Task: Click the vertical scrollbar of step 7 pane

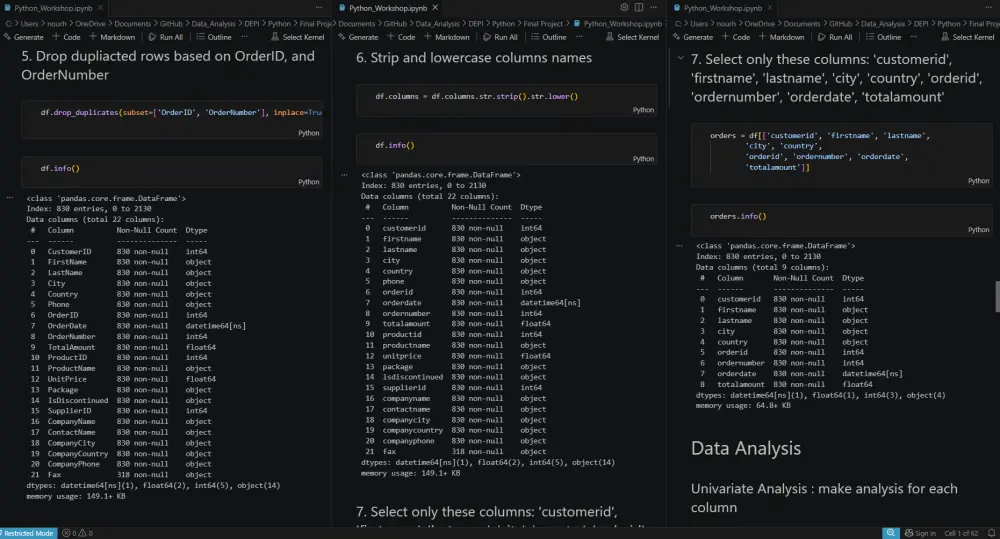Action: (997, 297)
